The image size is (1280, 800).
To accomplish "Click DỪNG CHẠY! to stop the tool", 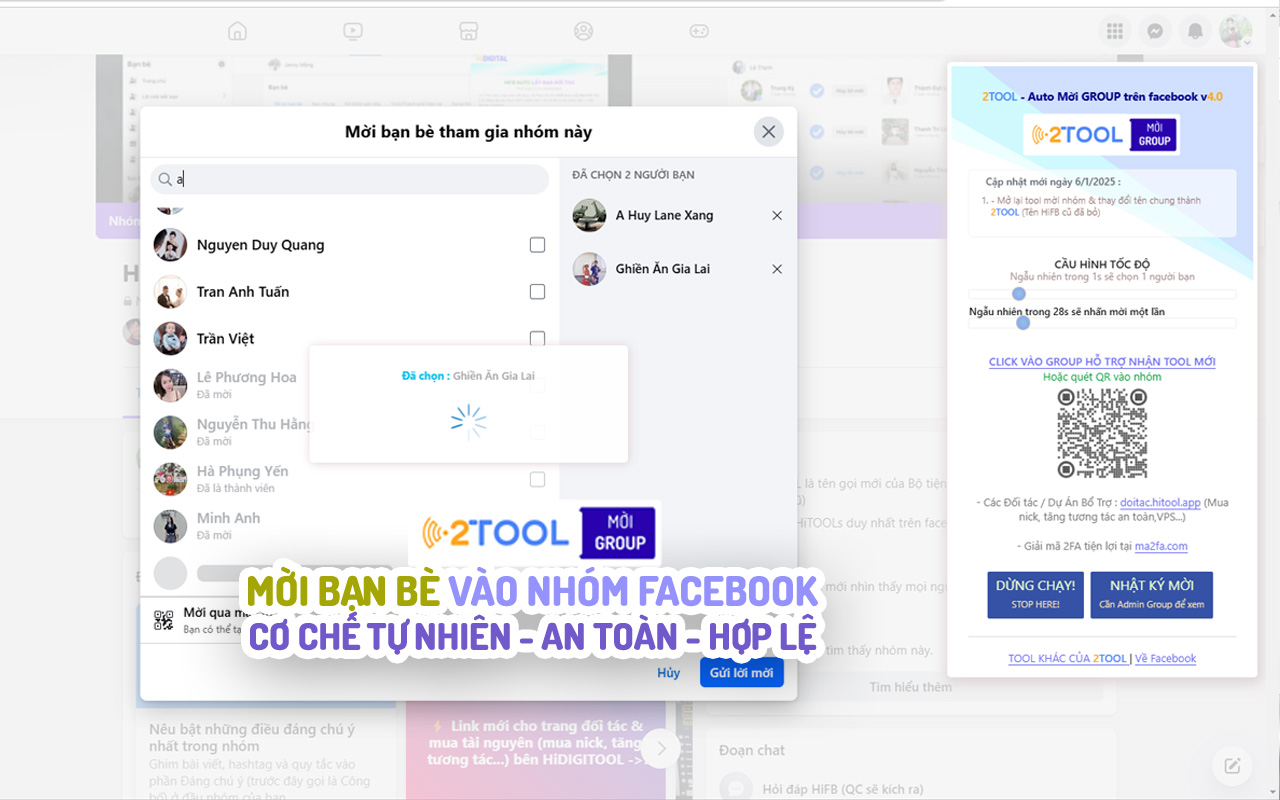I will pyautogui.click(x=1035, y=595).
